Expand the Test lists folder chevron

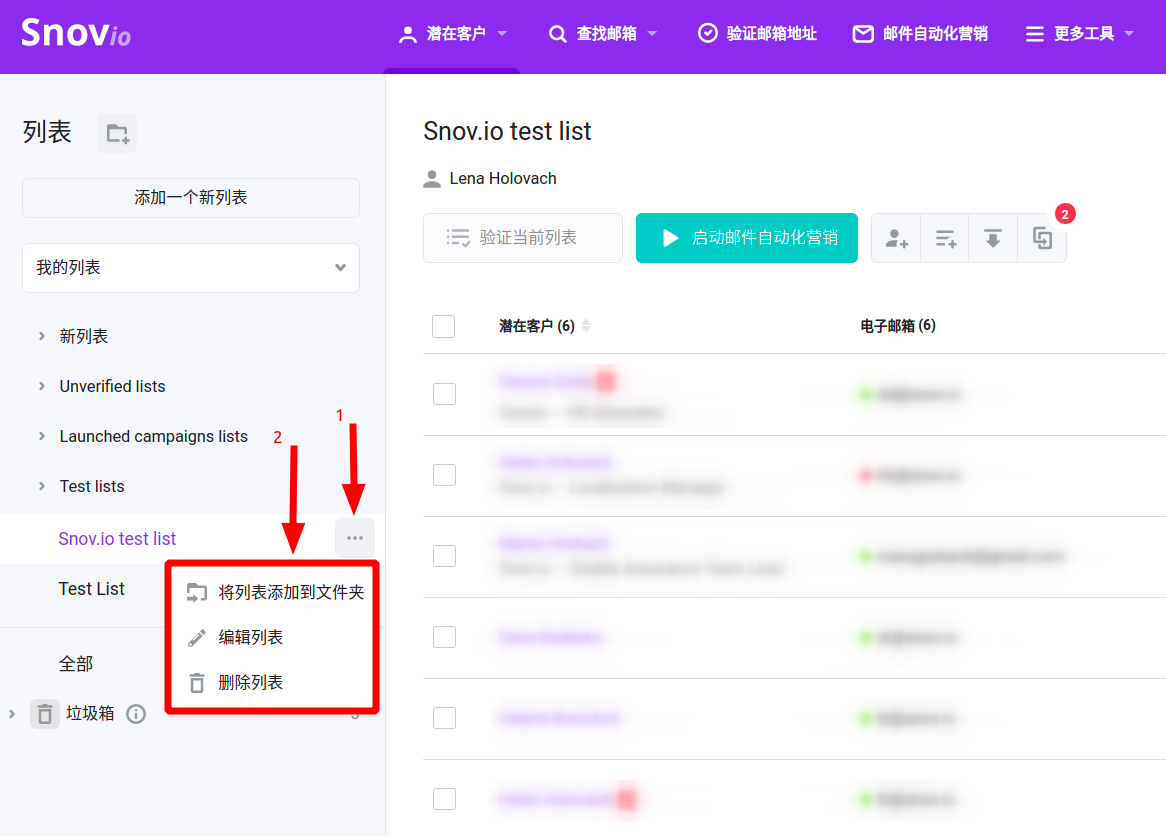[x=42, y=486]
